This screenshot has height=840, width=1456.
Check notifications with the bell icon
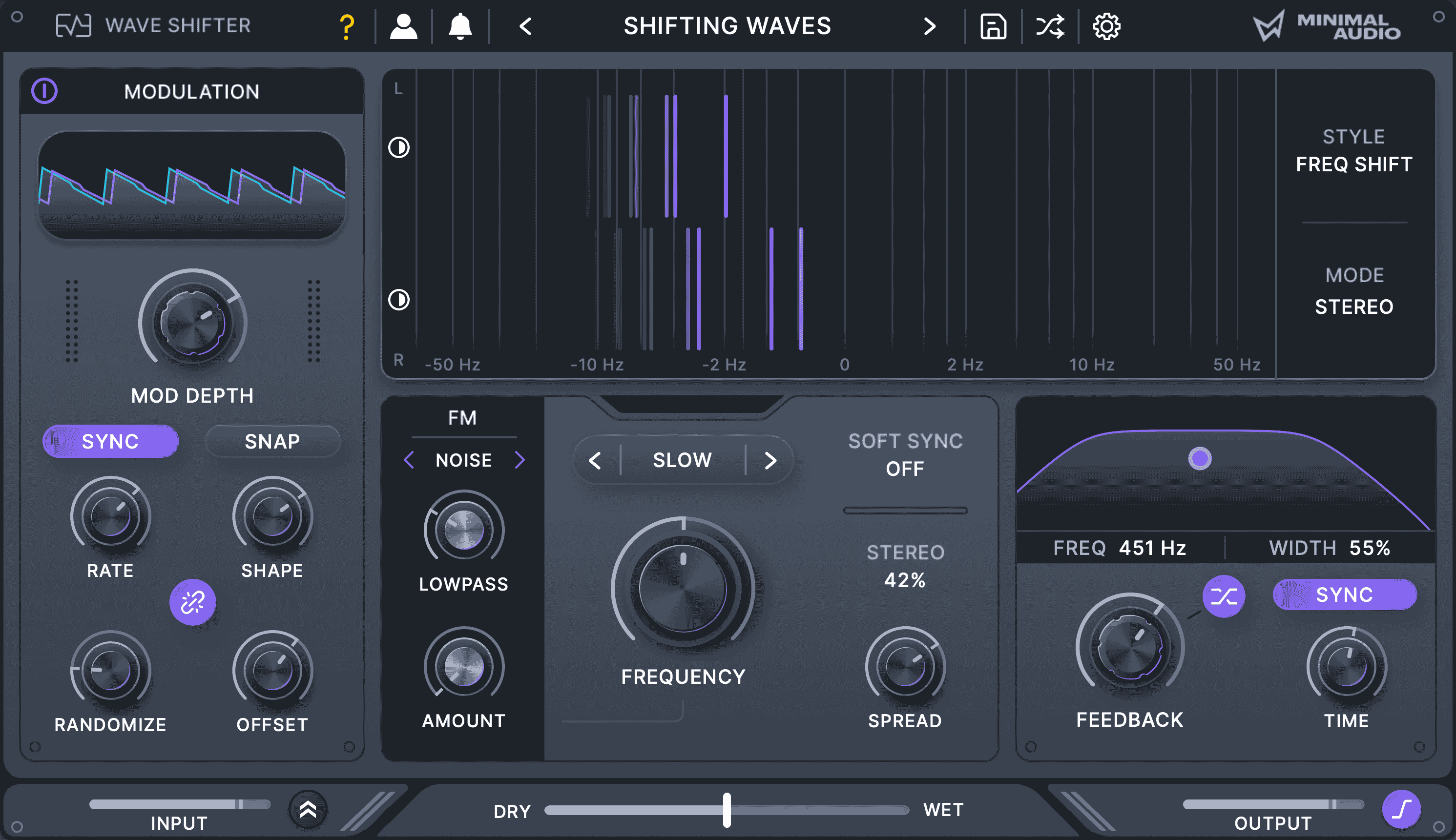[459, 25]
